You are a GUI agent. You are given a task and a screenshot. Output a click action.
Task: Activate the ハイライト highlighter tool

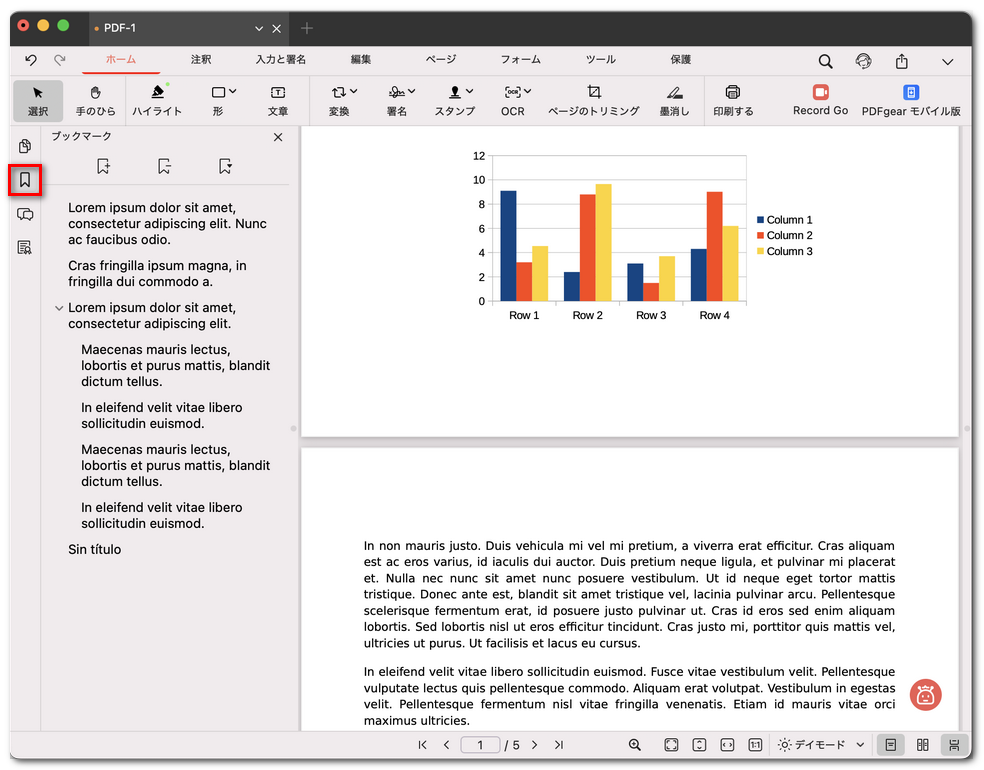157,100
